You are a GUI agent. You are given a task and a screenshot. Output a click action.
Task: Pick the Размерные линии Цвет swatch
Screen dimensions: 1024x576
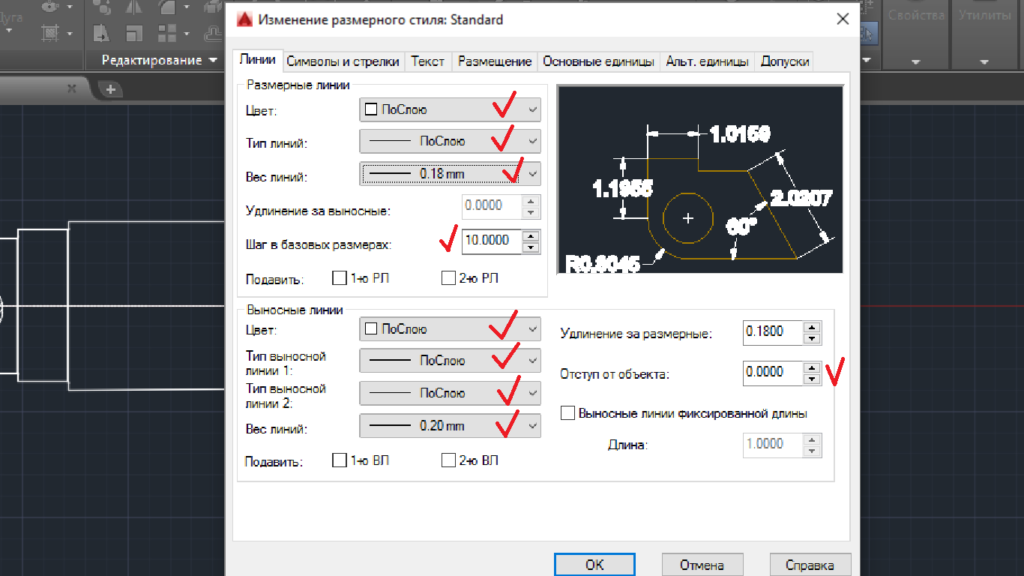coord(371,110)
